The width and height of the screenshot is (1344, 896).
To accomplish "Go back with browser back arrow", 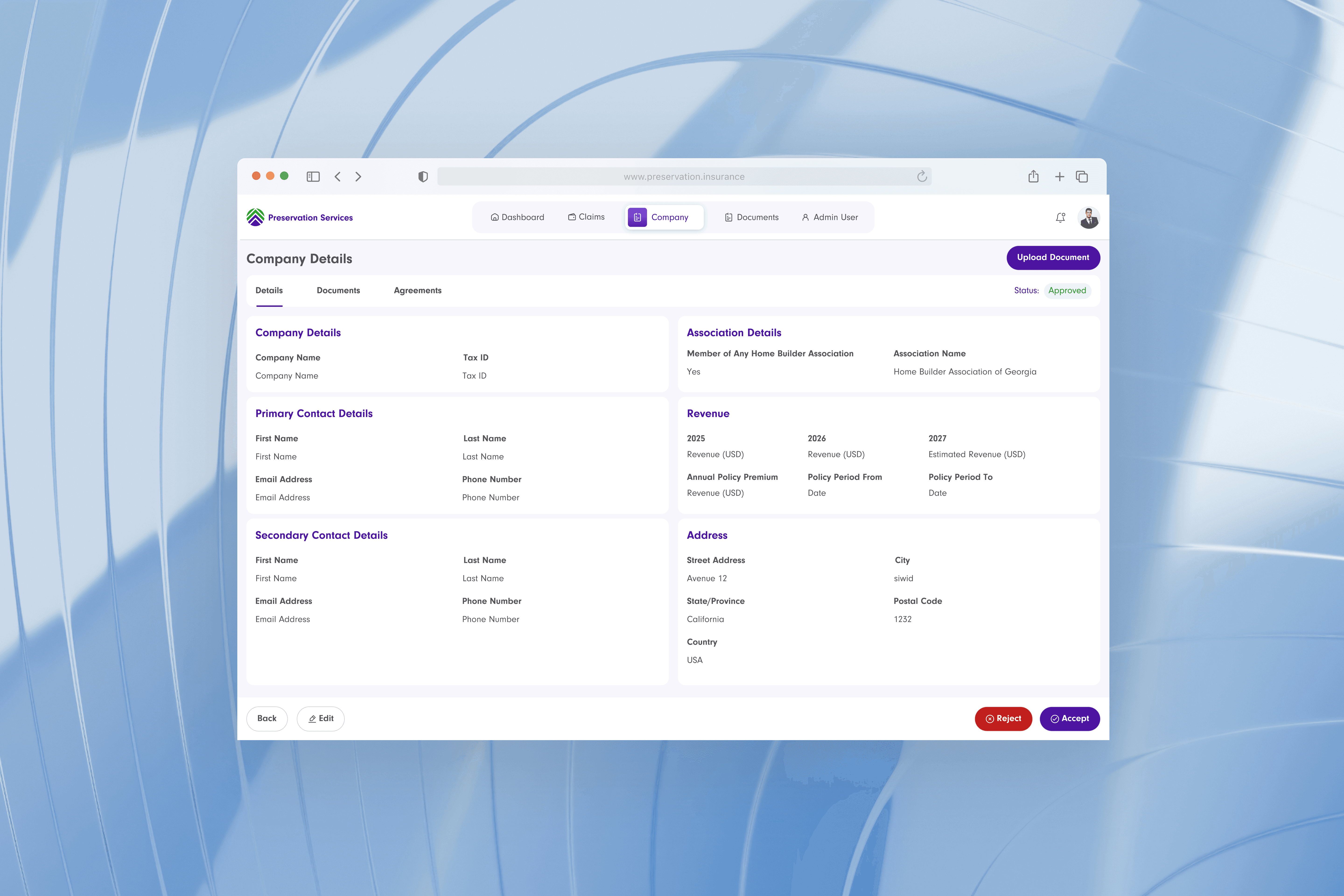I will tap(338, 177).
